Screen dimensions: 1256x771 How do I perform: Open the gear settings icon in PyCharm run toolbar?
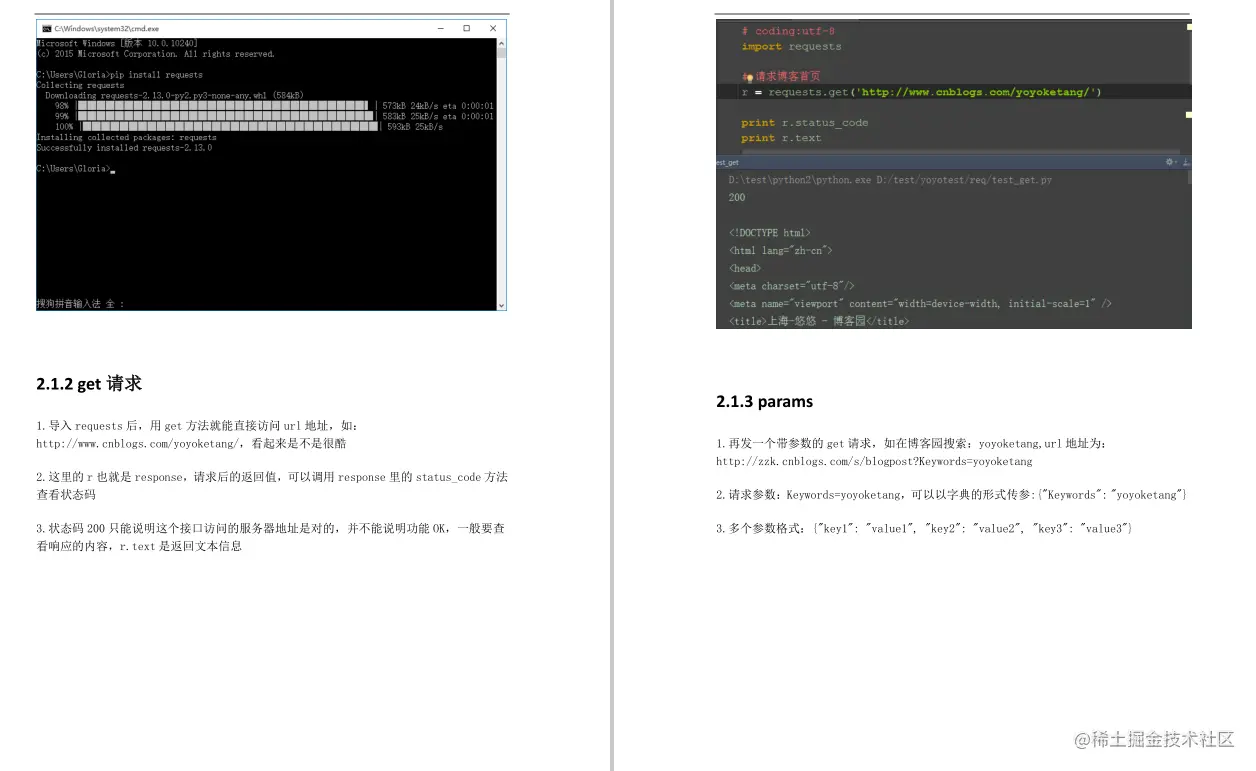coord(1168,161)
